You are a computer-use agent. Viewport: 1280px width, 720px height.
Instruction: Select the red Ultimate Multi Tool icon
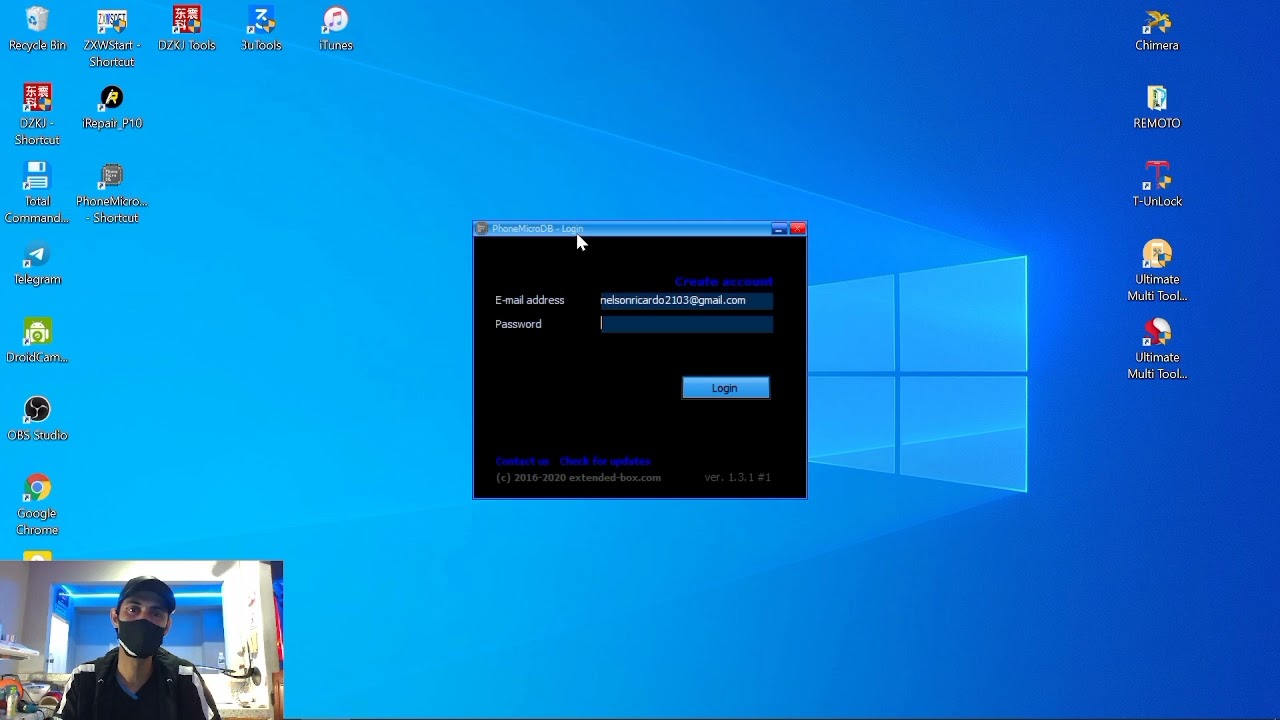[x=1157, y=349]
